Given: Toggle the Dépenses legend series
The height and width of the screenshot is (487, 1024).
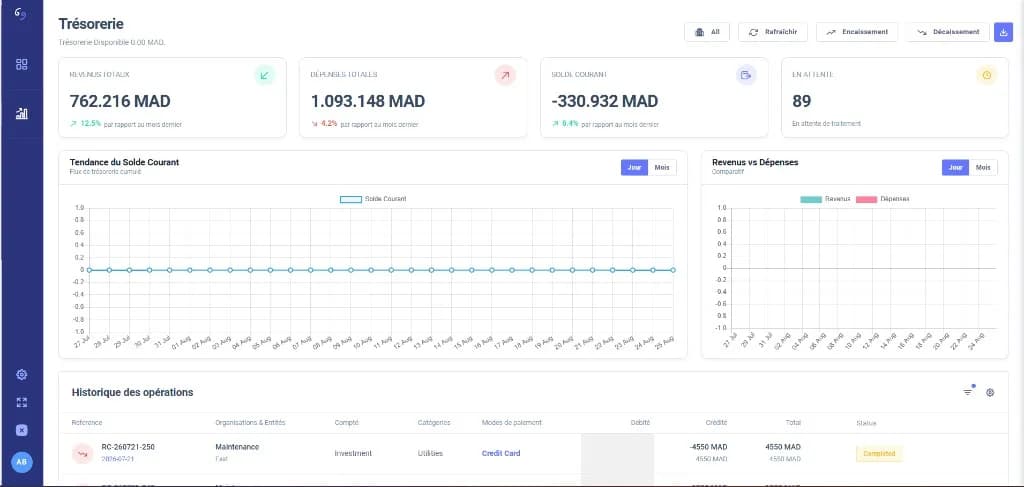Looking at the screenshot, I should point(882,198).
